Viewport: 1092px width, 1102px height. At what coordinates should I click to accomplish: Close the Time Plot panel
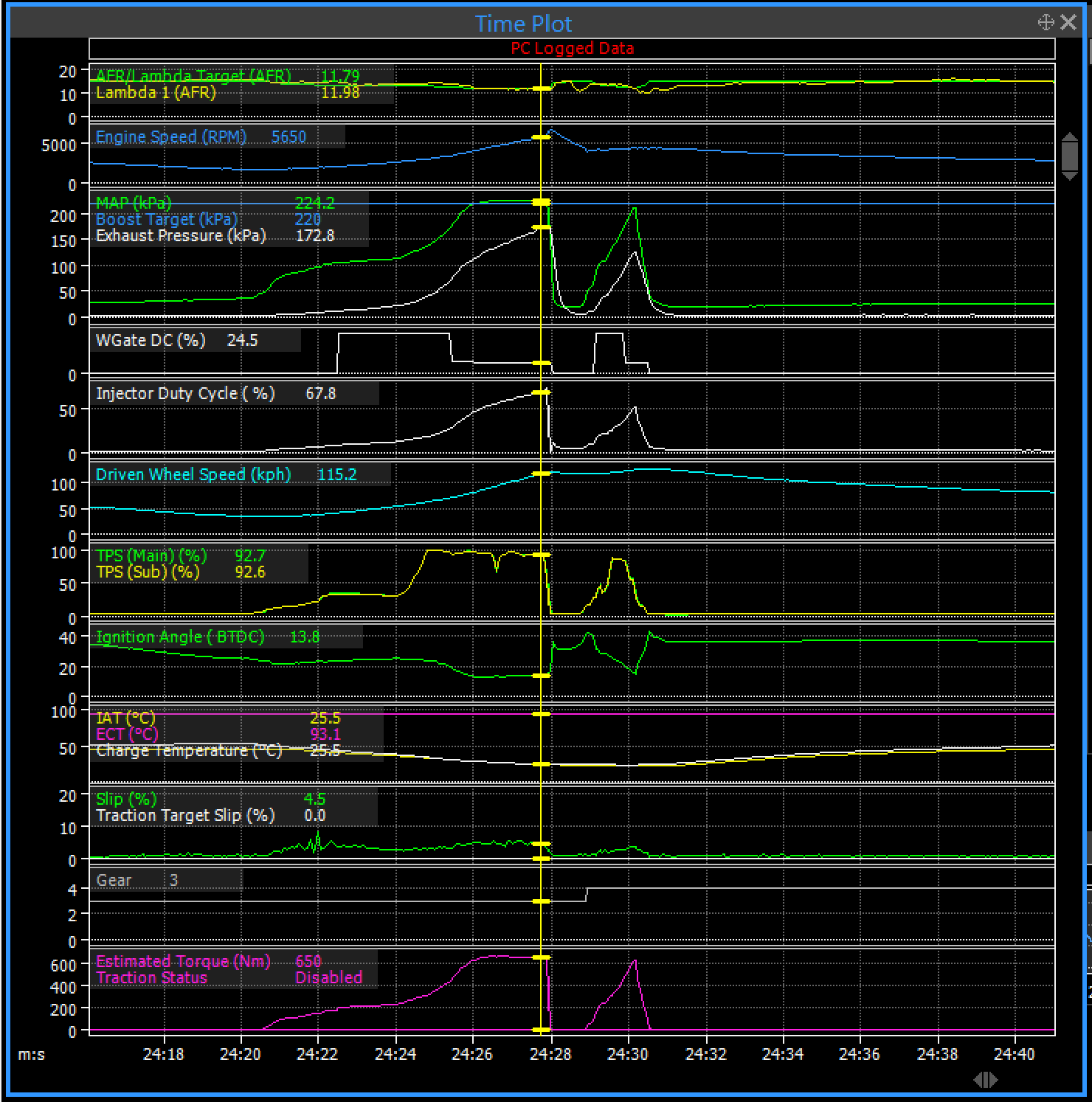(x=1068, y=22)
